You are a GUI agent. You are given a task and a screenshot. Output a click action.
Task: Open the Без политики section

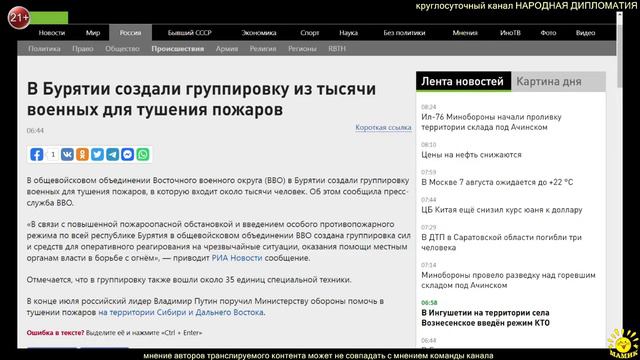coord(404,33)
